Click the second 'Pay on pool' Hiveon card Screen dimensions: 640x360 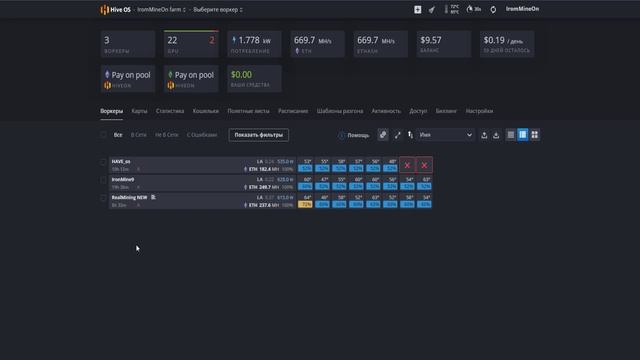click(x=191, y=79)
